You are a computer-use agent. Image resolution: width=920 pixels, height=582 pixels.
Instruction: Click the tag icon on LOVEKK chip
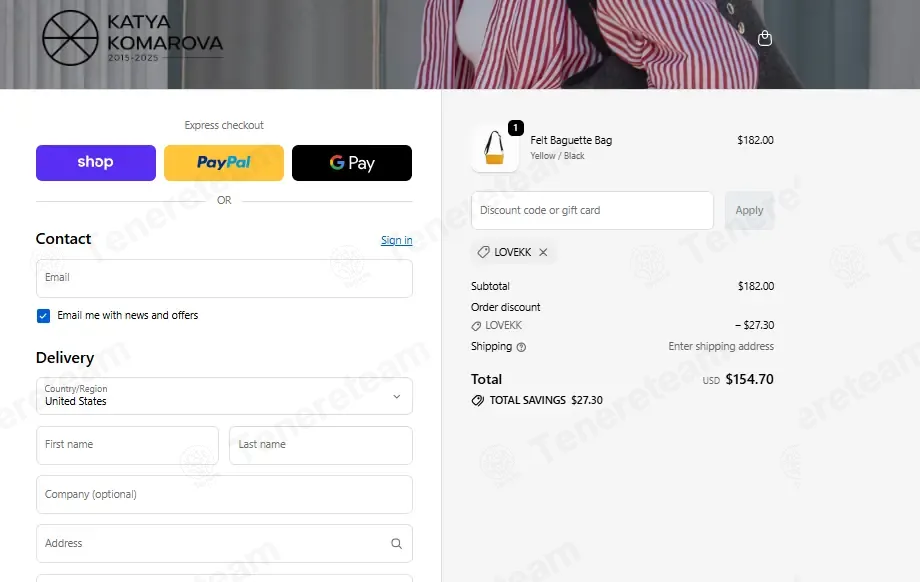click(x=483, y=252)
